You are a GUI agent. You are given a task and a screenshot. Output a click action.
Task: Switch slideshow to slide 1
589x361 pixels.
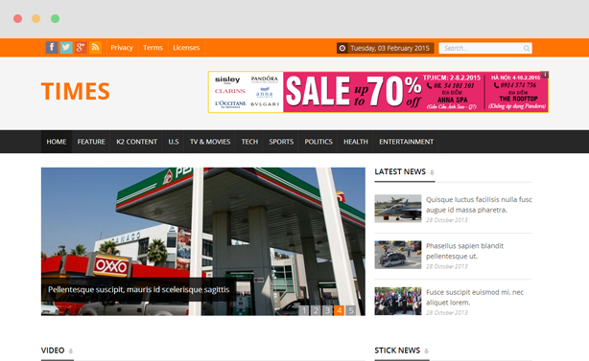coord(304,311)
